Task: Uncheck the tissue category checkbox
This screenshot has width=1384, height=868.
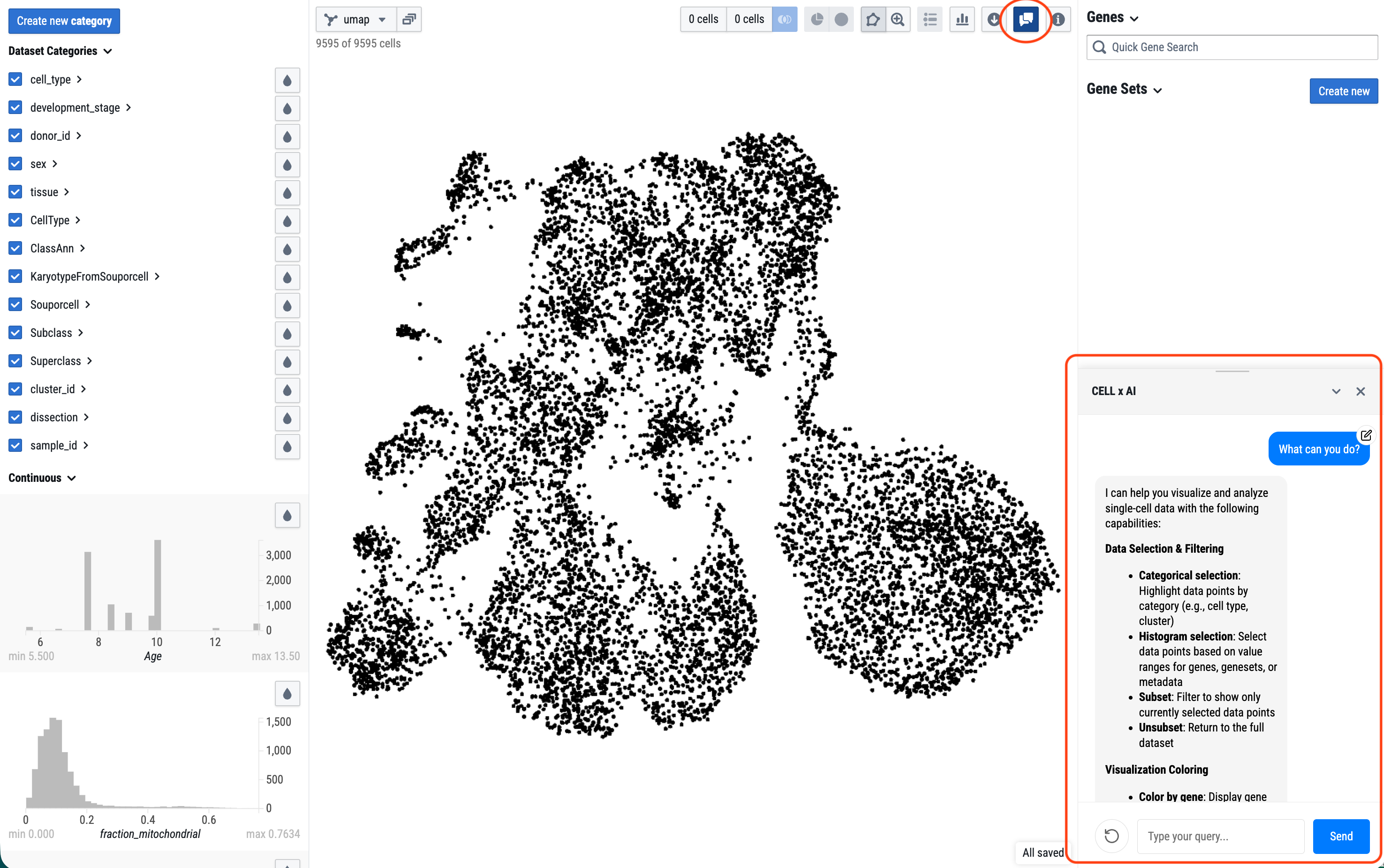Action: coord(15,192)
